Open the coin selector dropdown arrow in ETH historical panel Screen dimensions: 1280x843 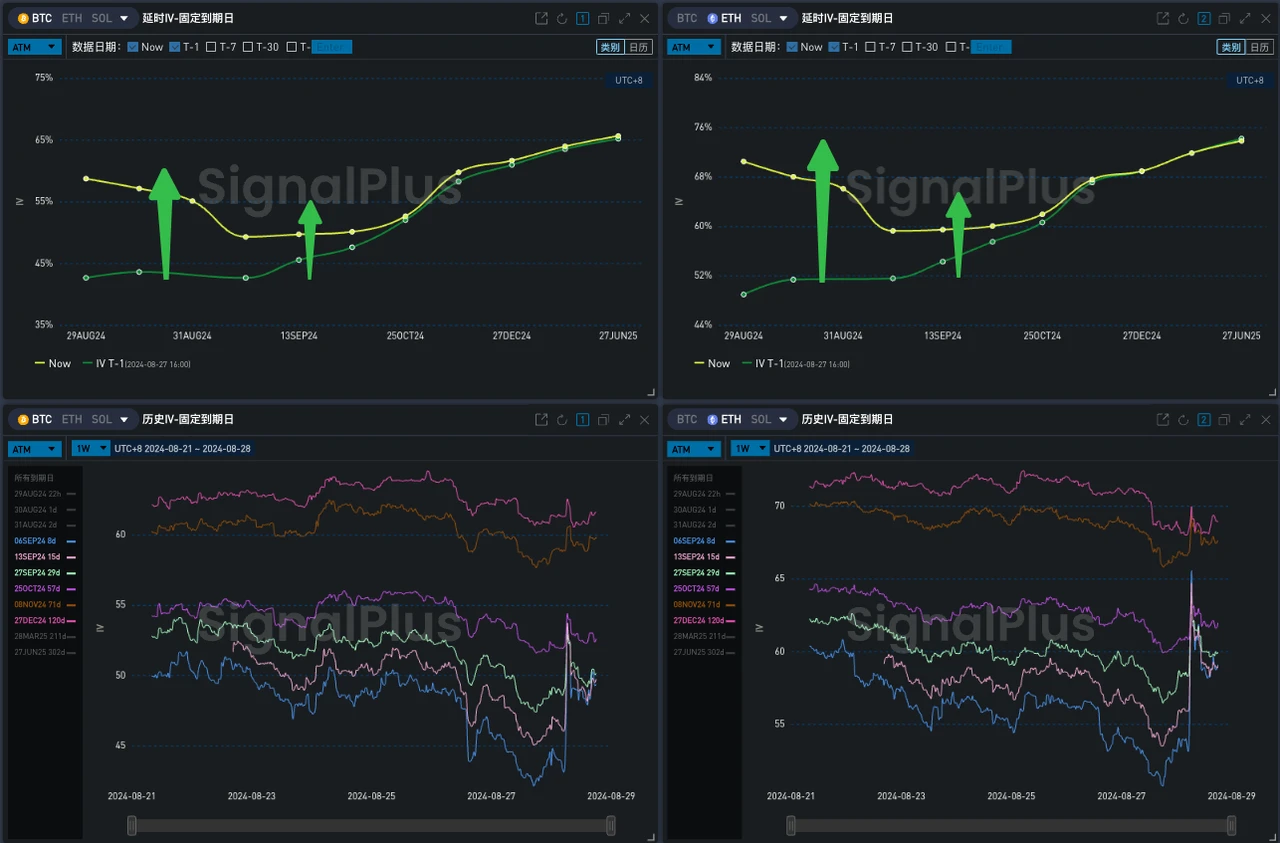(784, 420)
